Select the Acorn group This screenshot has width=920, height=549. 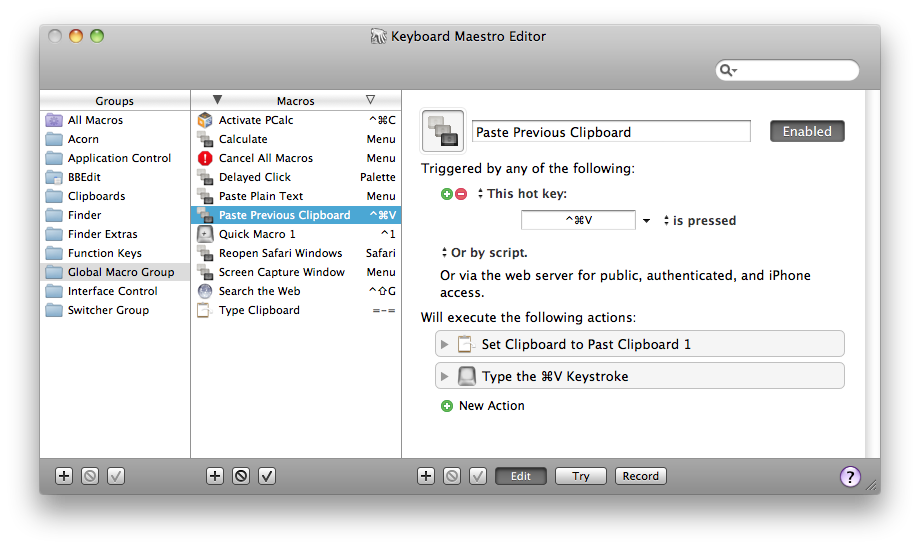[x=114, y=140]
